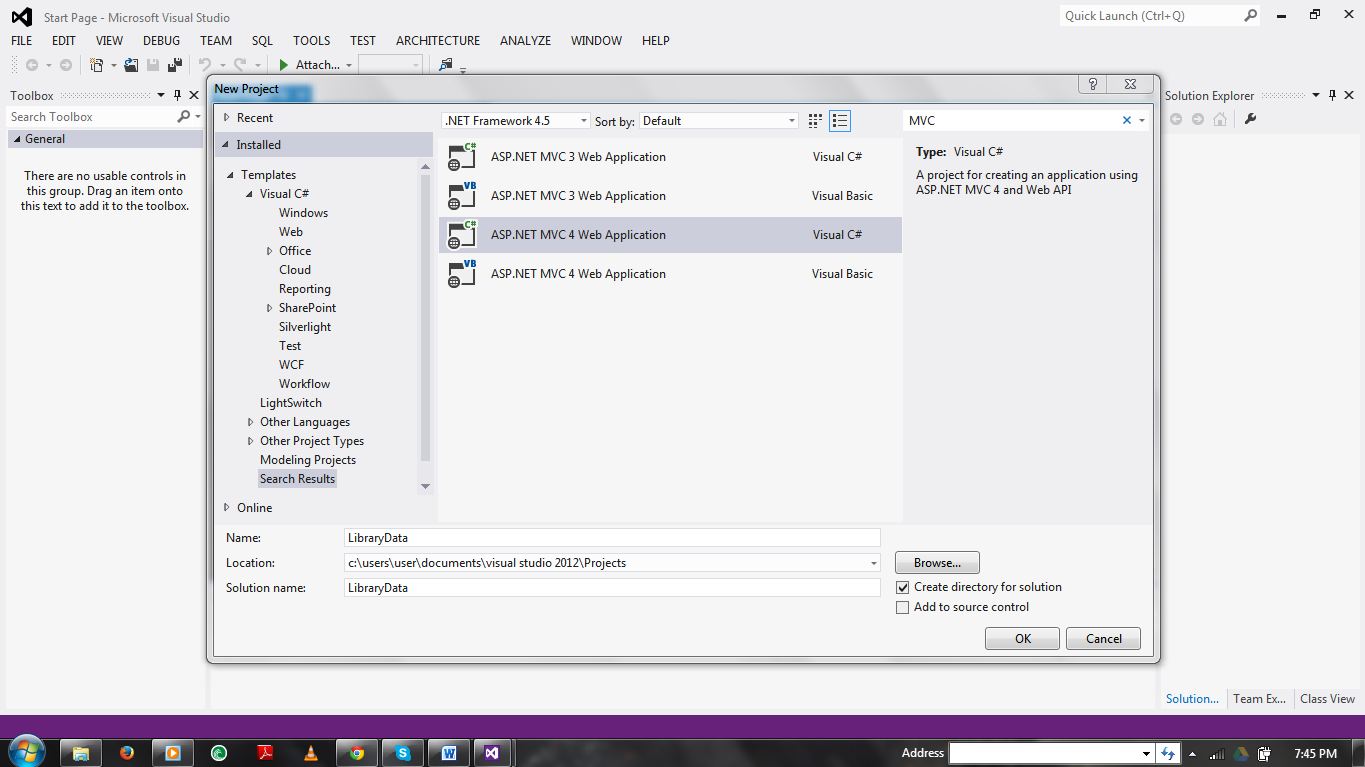Open Firefox from the taskbar
Image resolution: width=1365 pixels, height=767 pixels.
pos(127,753)
